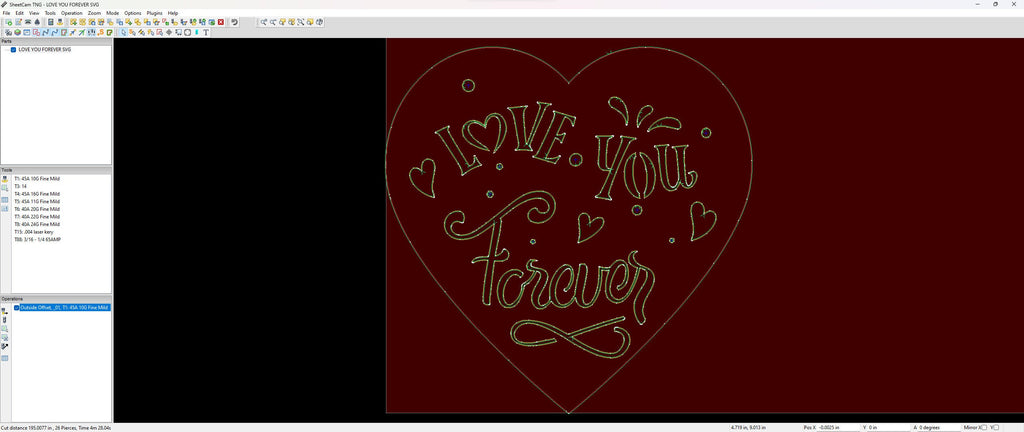This screenshot has height=432, width=1024.
Task: Open the Operation menu
Action: [x=72, y=13]
